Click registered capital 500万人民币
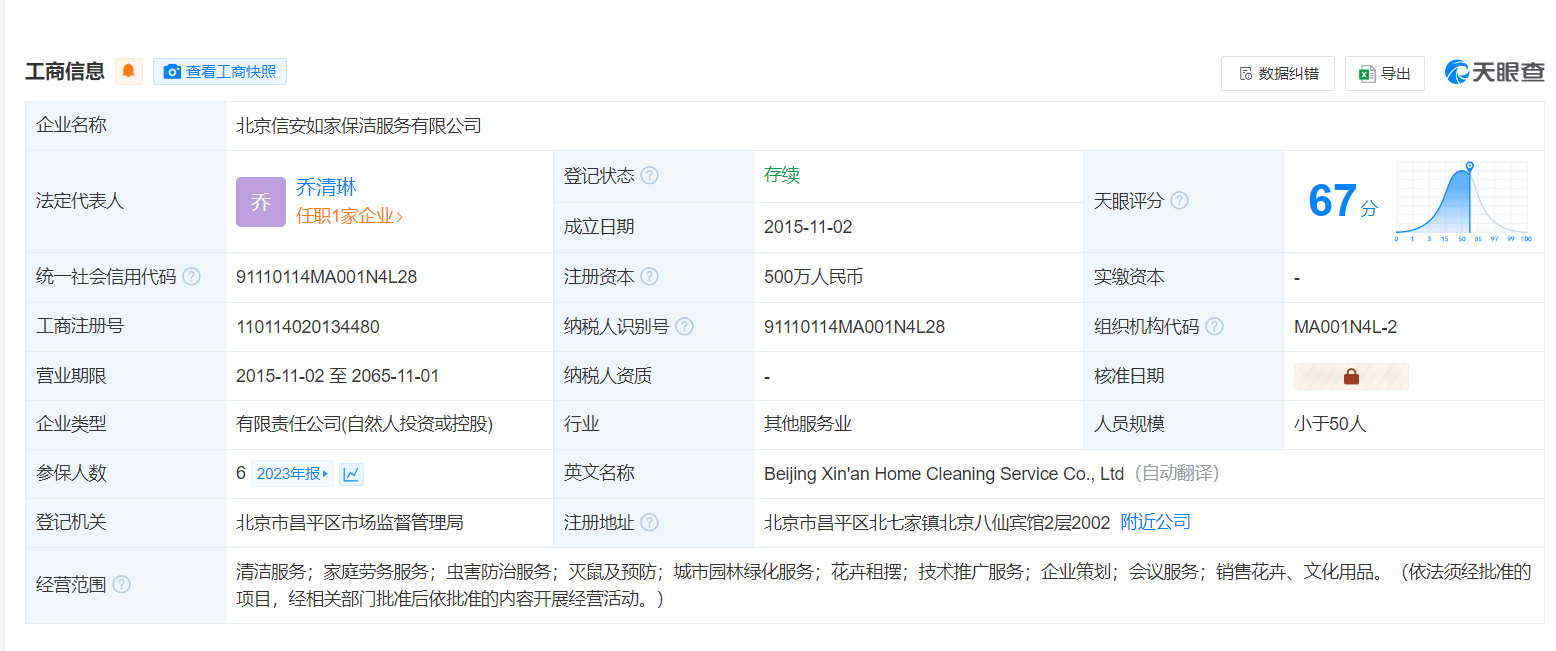 tap(813, 277)
